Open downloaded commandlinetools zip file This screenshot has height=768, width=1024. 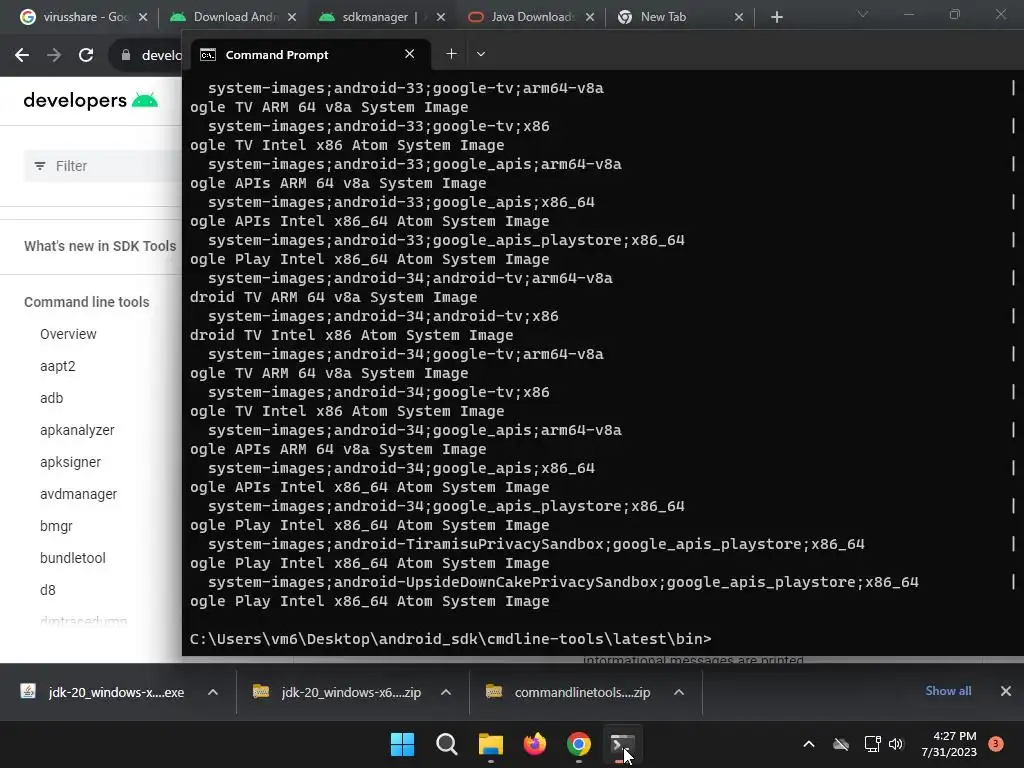(x=569, y=692)
